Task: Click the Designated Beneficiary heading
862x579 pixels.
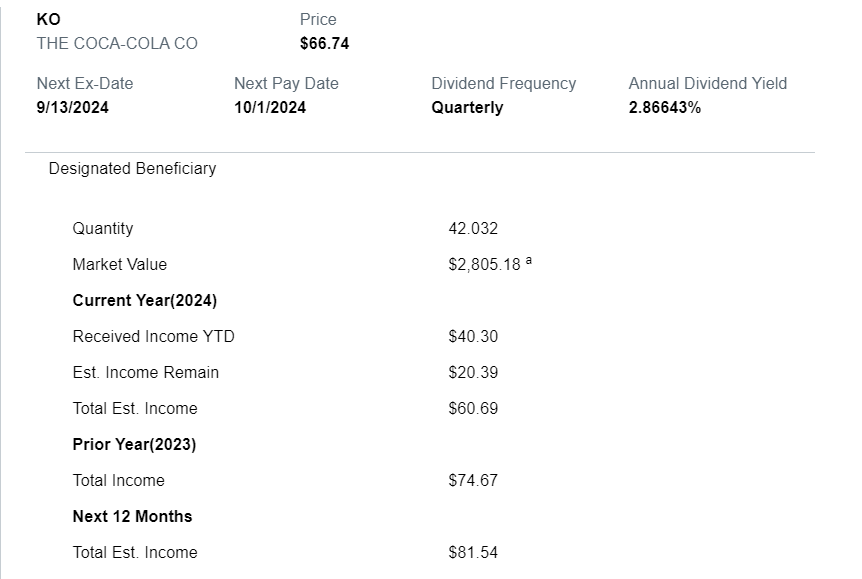Action: tap(132, 168)
